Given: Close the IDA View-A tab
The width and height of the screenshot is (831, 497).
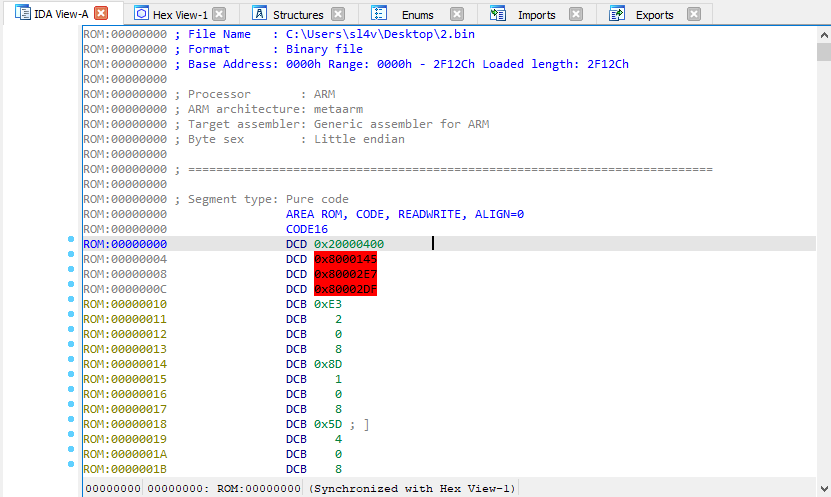Looking at the screenshot, I should pos(101,13).
